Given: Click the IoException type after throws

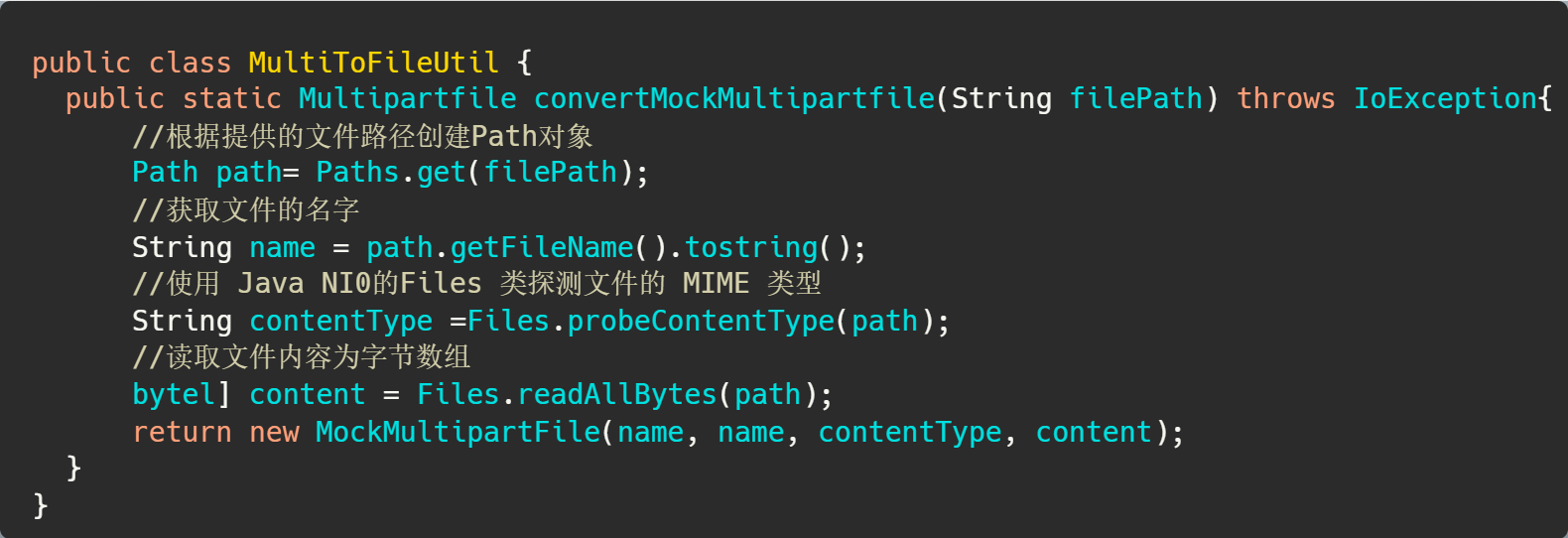Looking at the screenshot, I should (1445, 98).
